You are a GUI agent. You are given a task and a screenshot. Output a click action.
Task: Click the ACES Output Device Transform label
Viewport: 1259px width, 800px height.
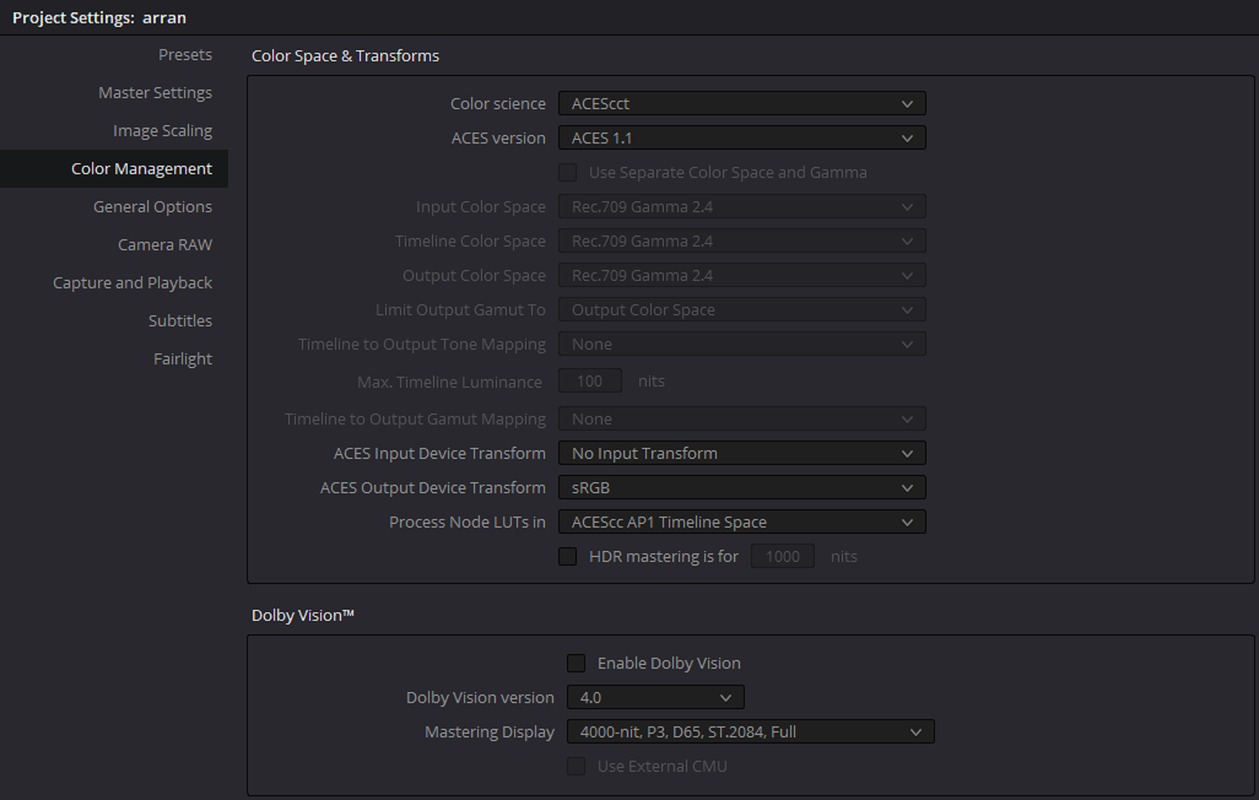point(433,488)
